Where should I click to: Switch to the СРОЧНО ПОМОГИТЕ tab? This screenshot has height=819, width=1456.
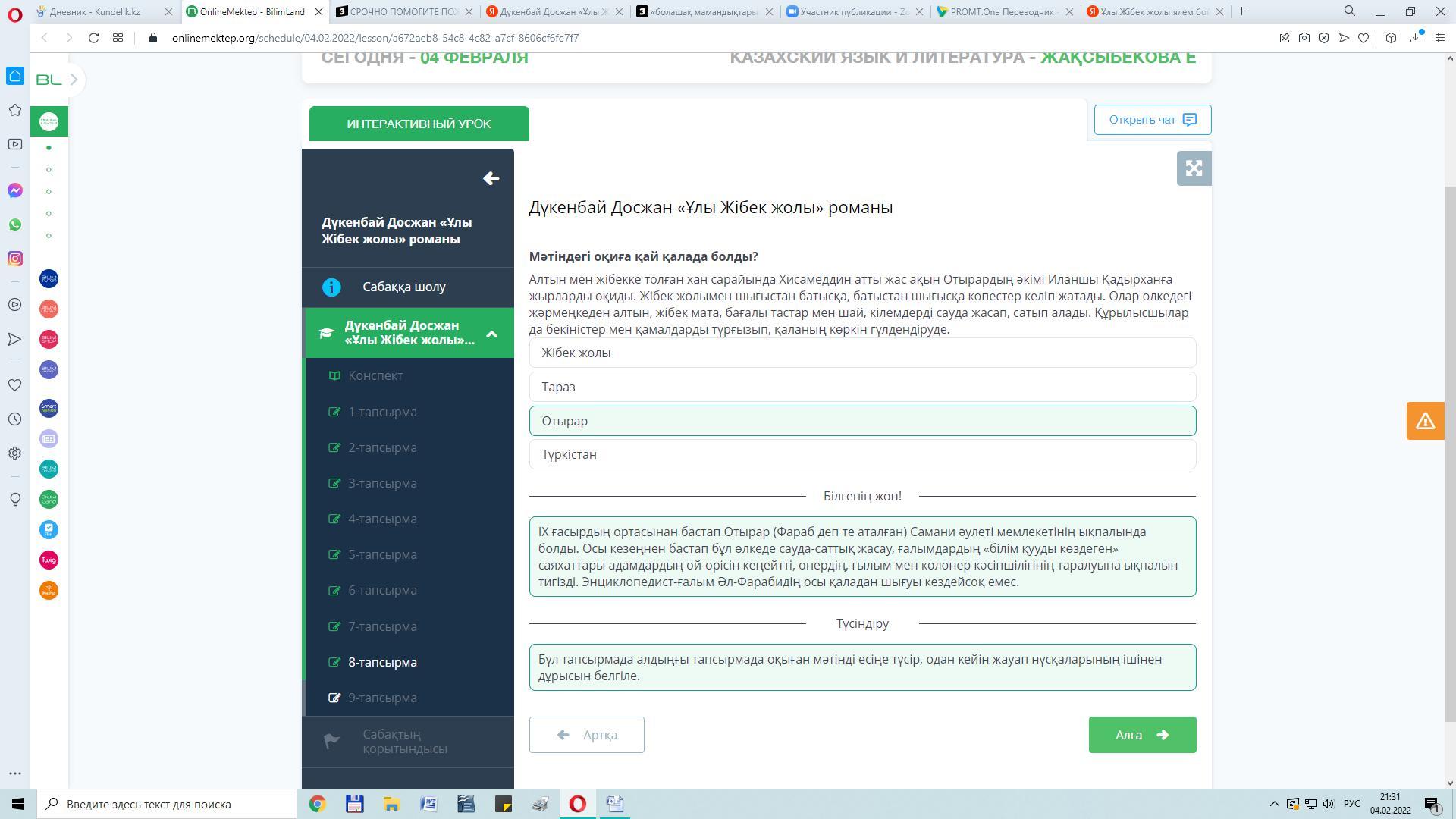tap(404, 11)
